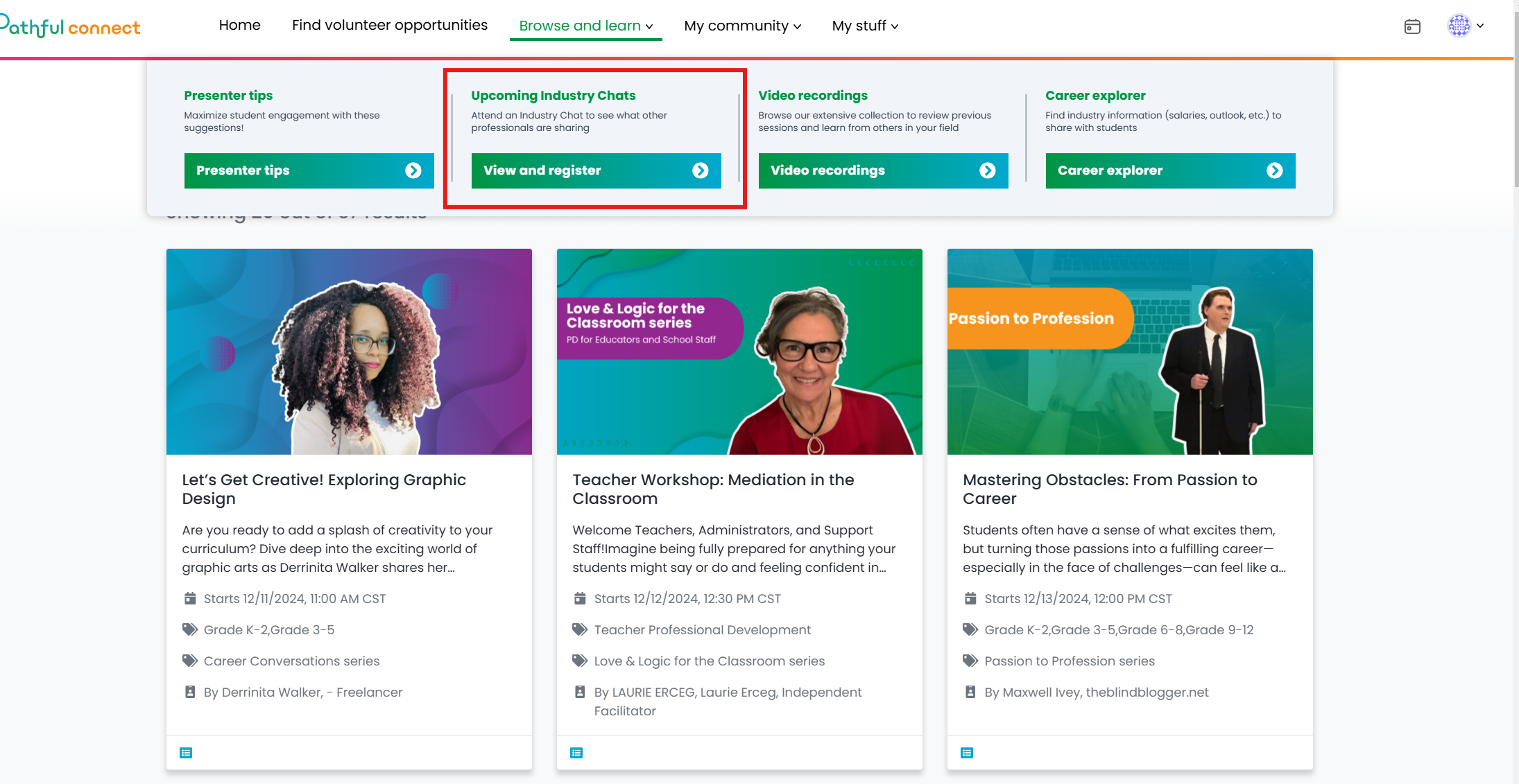
Task: Click tag icon beside Love & Logic series
Action: pos(581,661)
